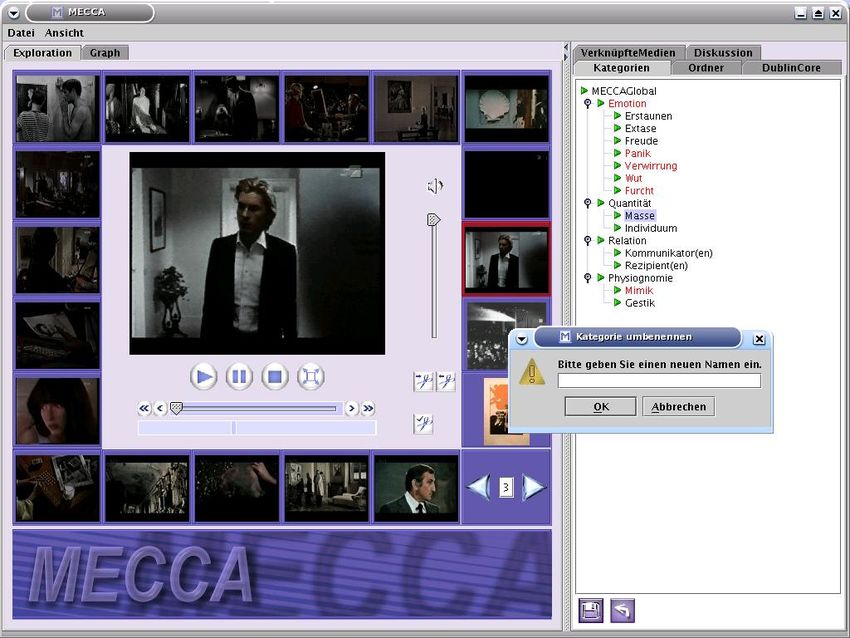Image resolution: width=850 pixels, height=638 pixels.
Task: Click the green arrow icon beside MECCAGlobal
Action: (584, 91)
